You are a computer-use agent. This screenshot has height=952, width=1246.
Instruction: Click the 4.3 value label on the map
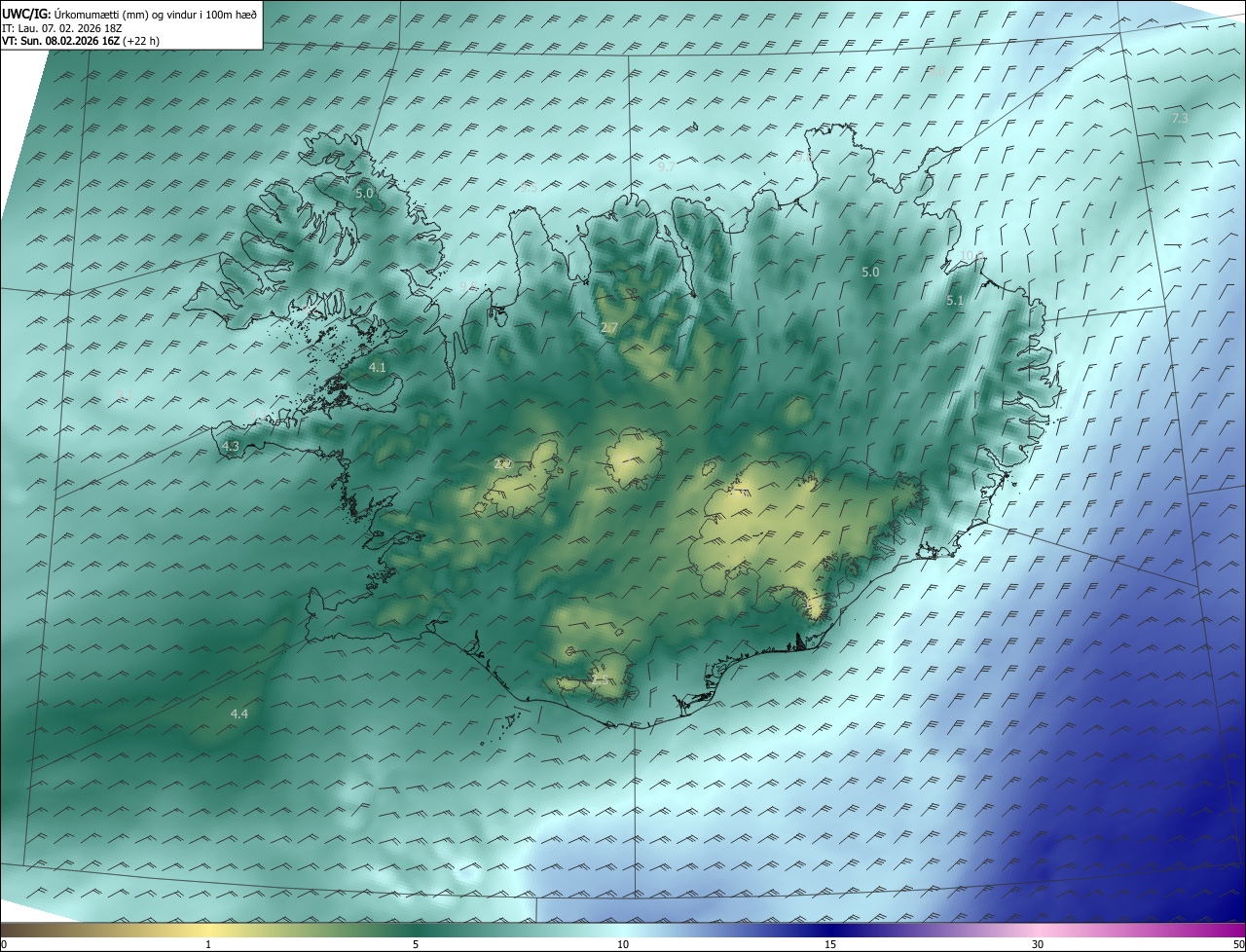point(231,447)
